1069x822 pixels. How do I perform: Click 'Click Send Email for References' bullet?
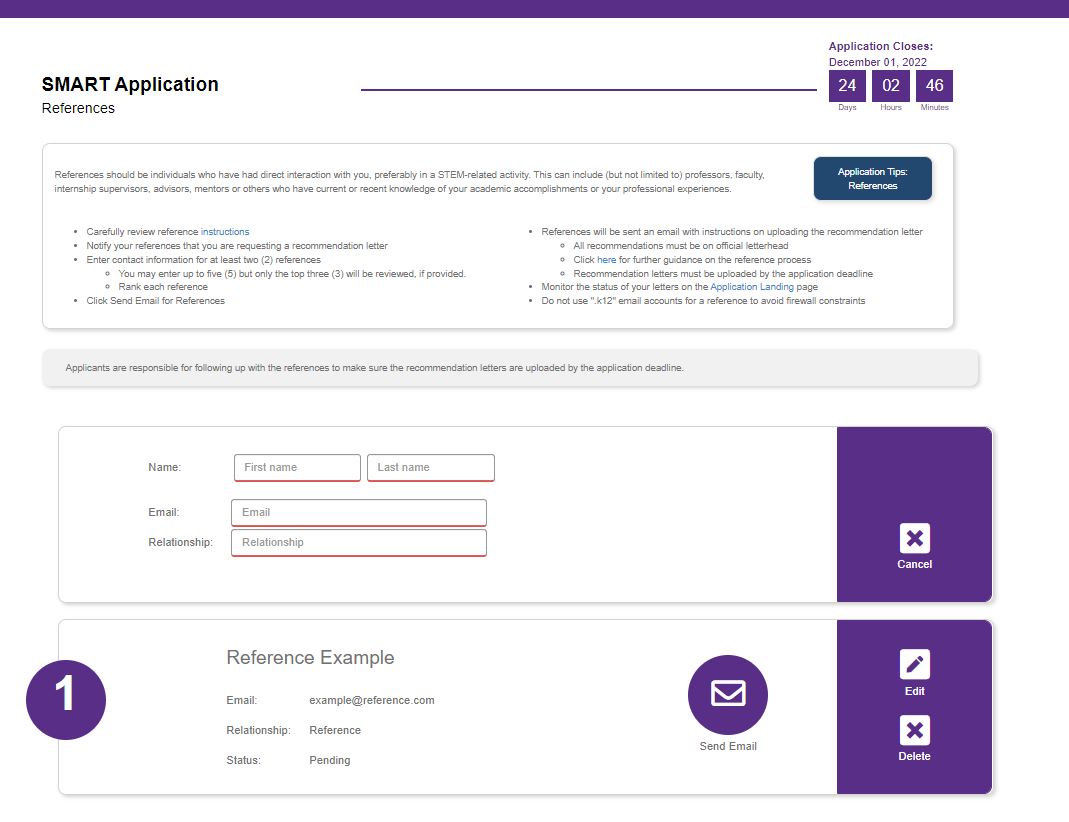pos(155,301)
